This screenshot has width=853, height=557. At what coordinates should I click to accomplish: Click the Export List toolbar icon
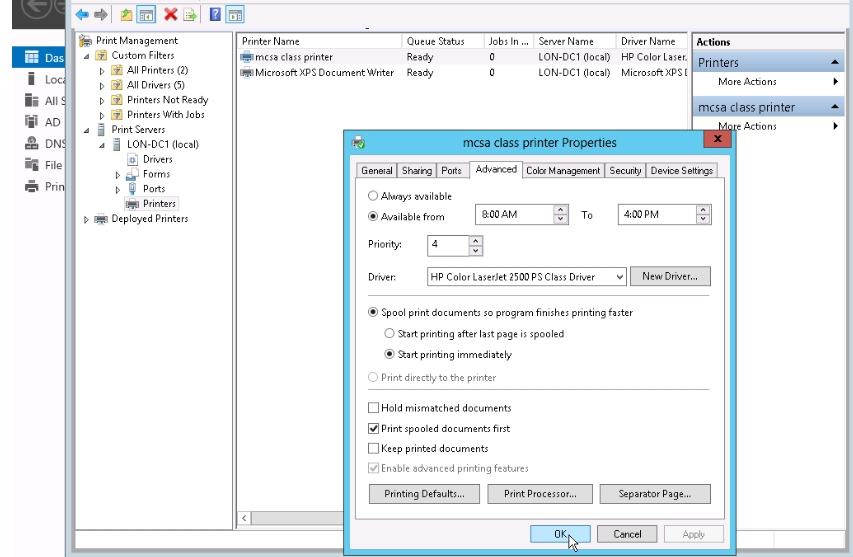coord(189,15)
